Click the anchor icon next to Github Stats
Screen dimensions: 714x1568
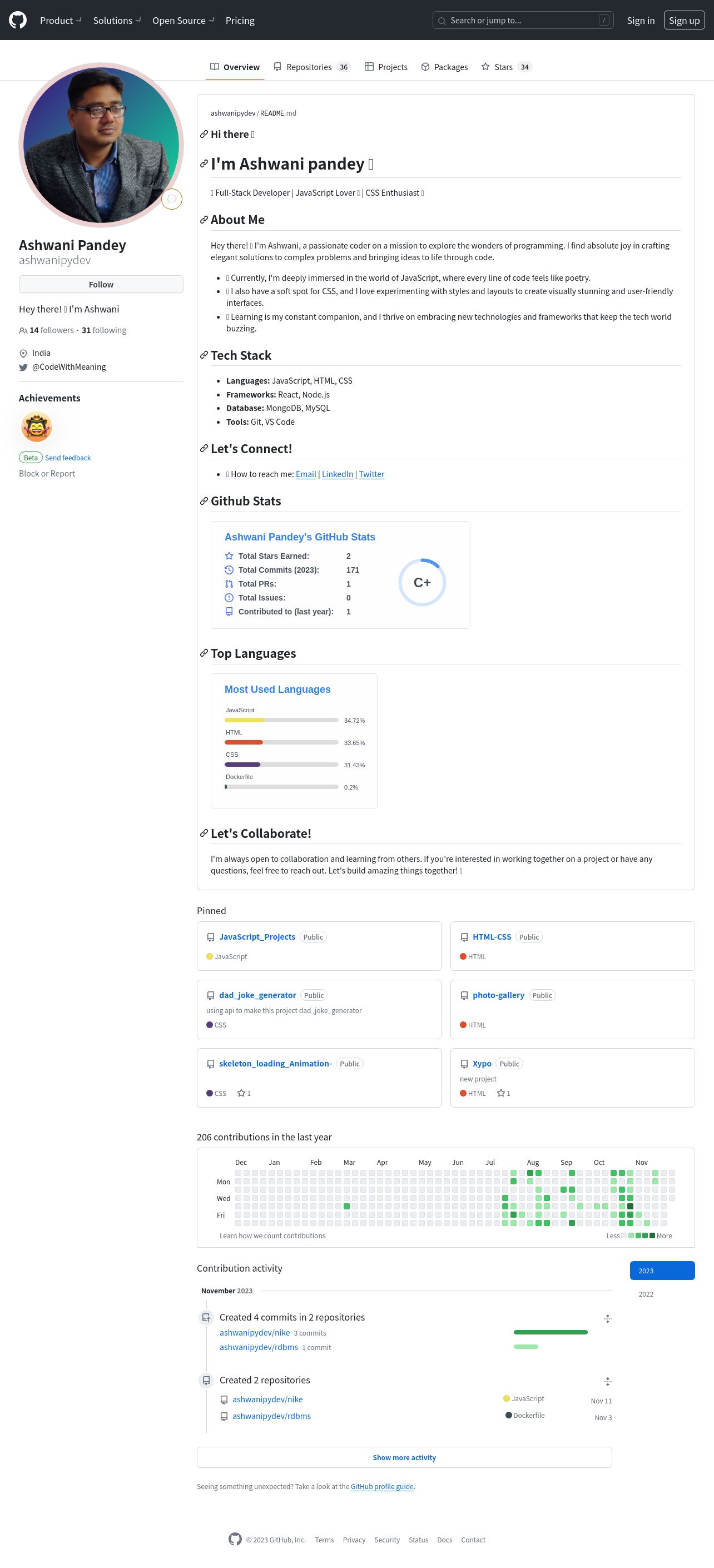pyautogui.click(x=204, y=501)
